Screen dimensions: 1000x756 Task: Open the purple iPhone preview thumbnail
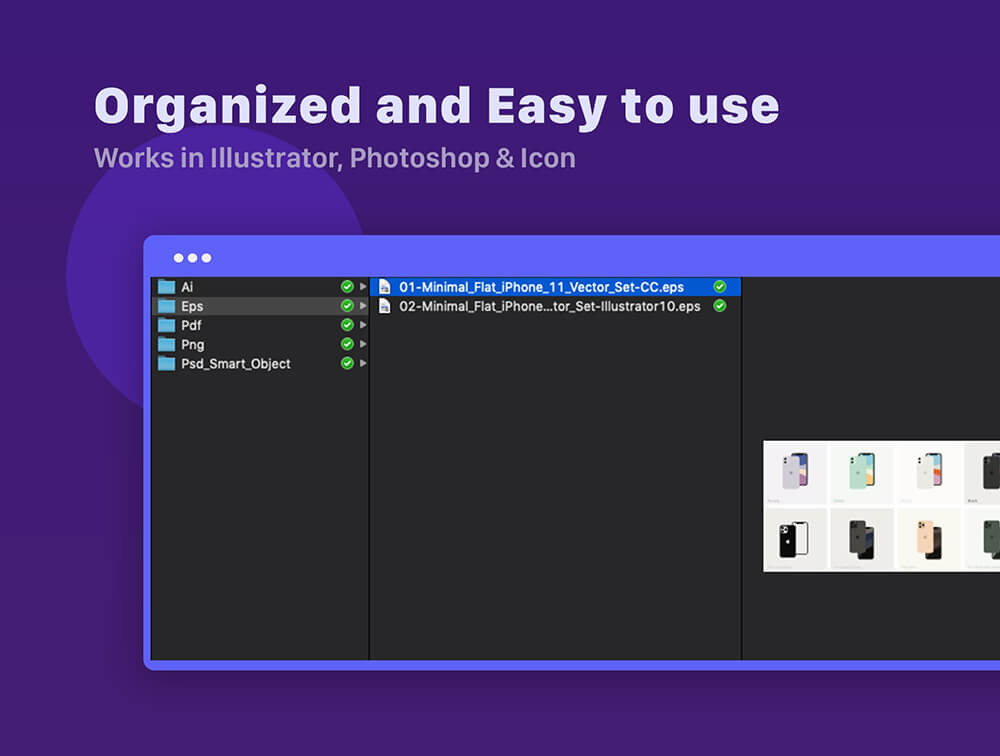[x=795, y=471]
